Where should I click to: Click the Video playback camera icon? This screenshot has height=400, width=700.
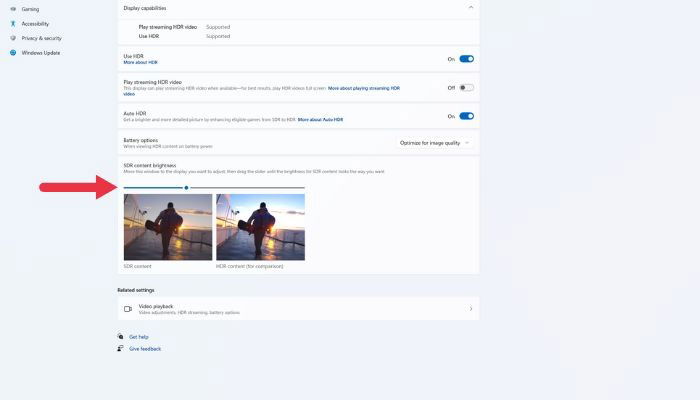click(128, 309)
